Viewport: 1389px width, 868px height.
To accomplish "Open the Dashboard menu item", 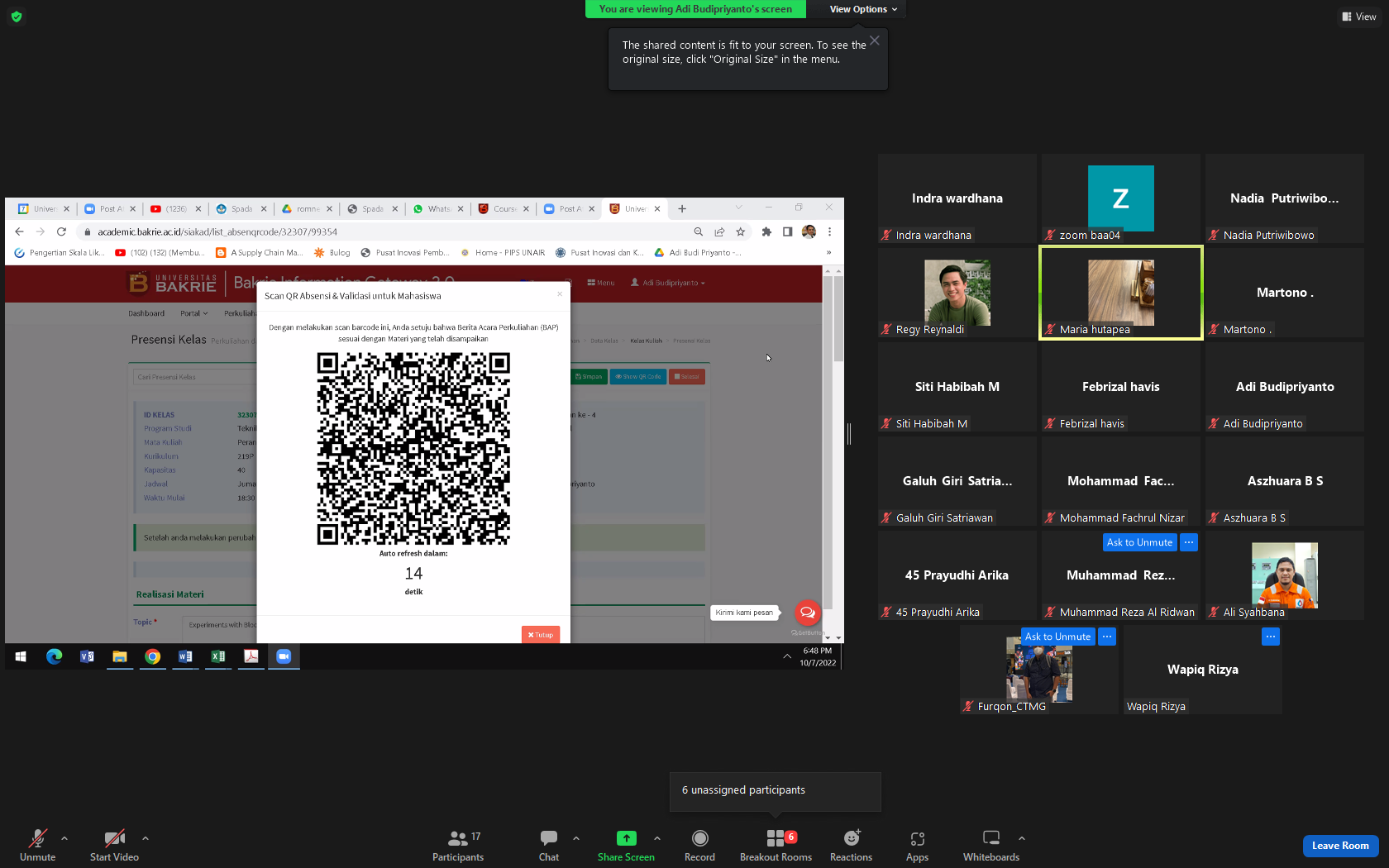I will click(x=146, y=313).
